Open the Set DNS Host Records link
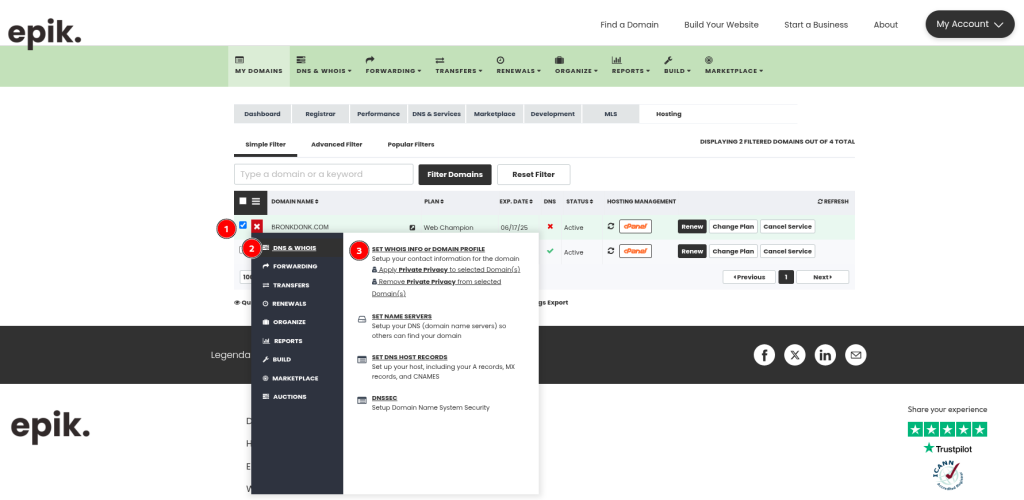The height and width of the screenshot is (500, 1024). pyautogui.click(x=409, y=357)
